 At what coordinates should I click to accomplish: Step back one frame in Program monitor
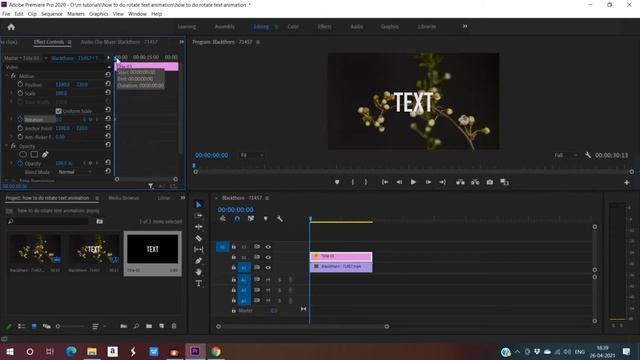399,182
